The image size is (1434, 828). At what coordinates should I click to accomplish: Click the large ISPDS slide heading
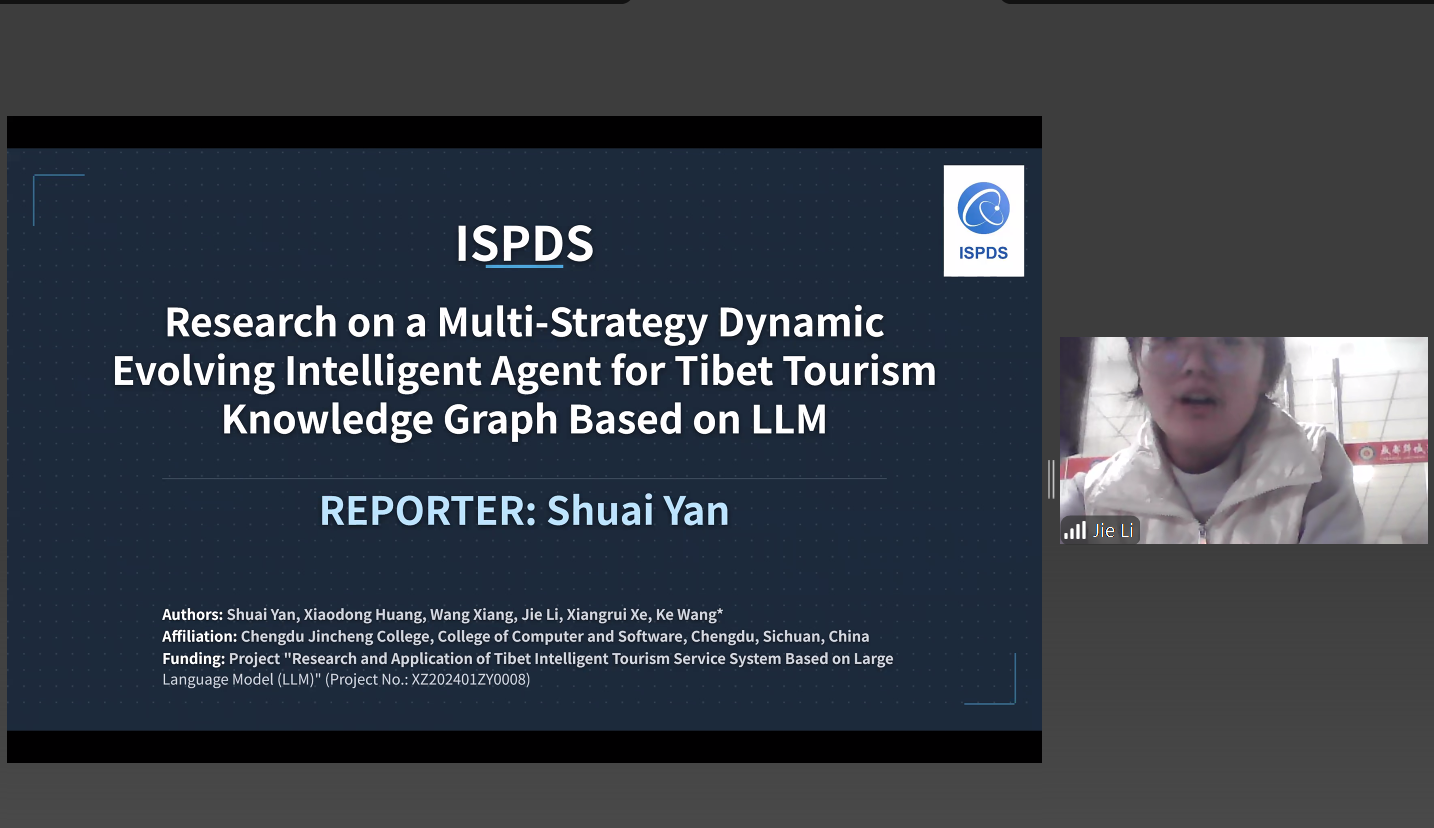point(524,244)
